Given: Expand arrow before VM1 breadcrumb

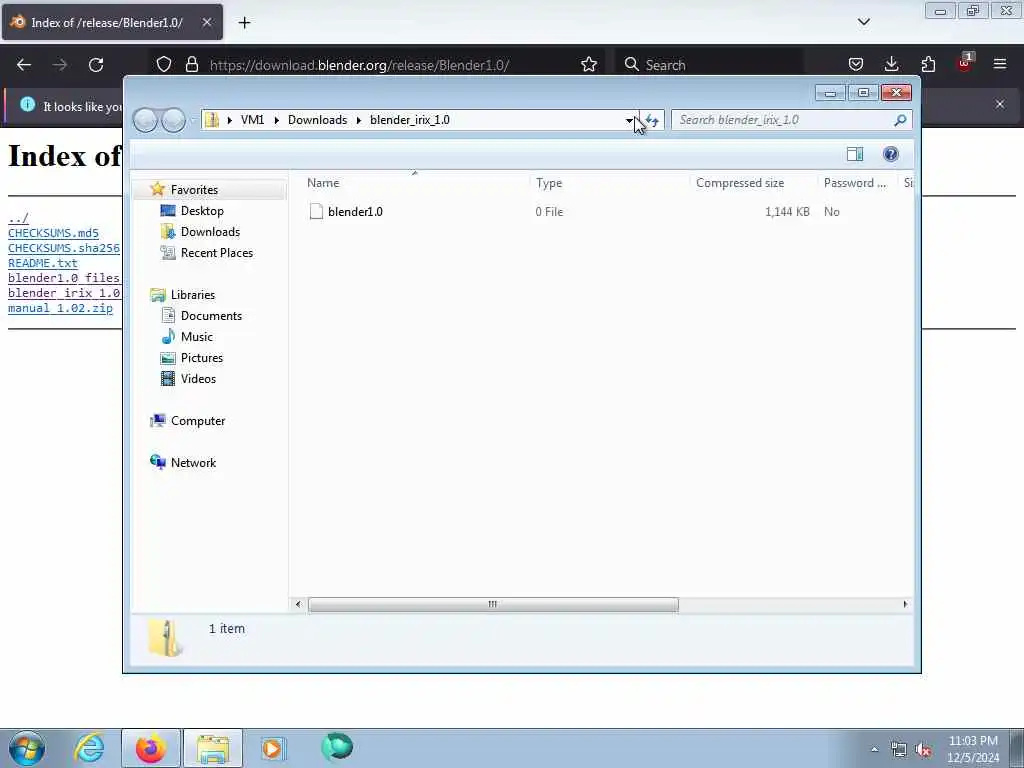Looking at the screenshot, I should pyautogui.click(x=229, y=120).
